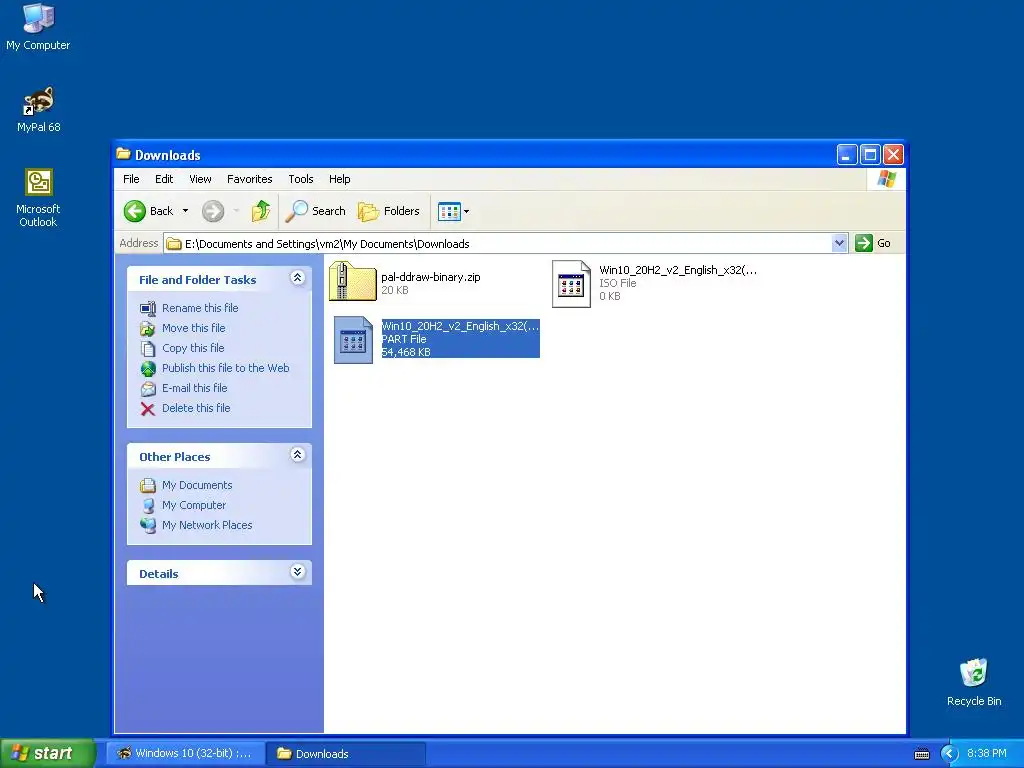The image size is (1024, 768).
Task: Toggle the Folders pane
Action: (x=389, y=211)
